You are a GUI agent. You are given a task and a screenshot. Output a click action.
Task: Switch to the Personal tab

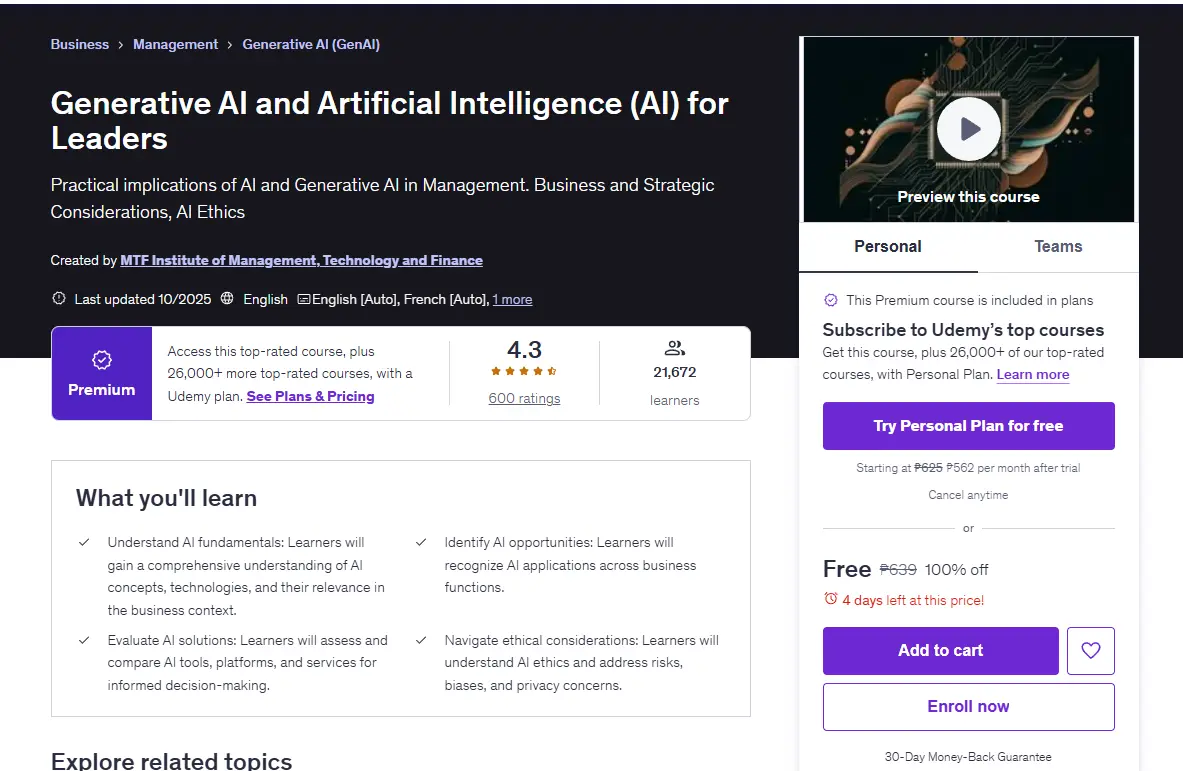(888, 247)
